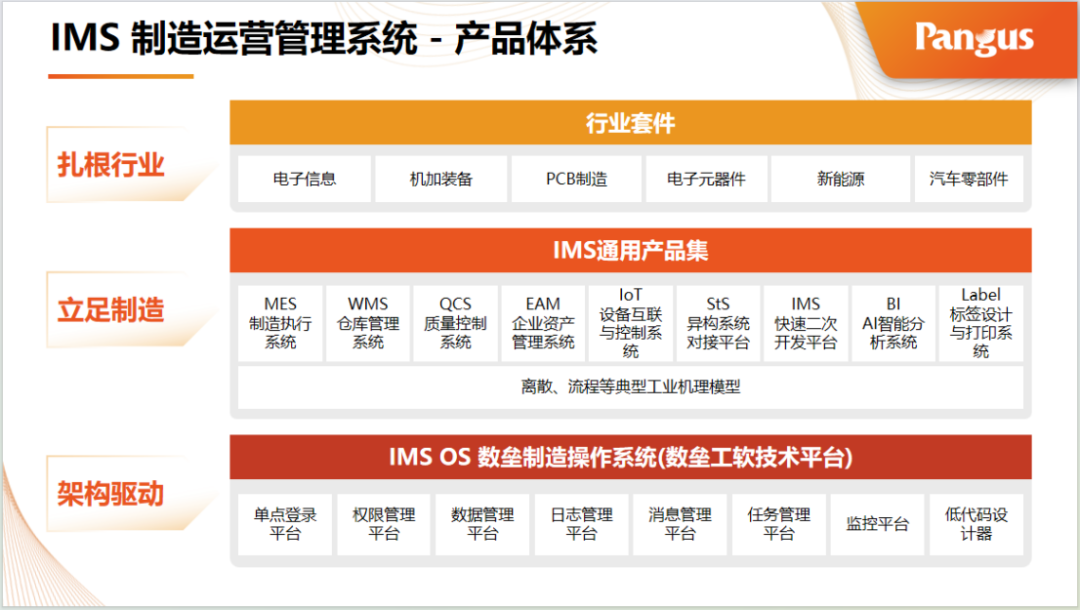
Task: Select the IMS 快速二次开发平台 box
Action: (805, 324)
